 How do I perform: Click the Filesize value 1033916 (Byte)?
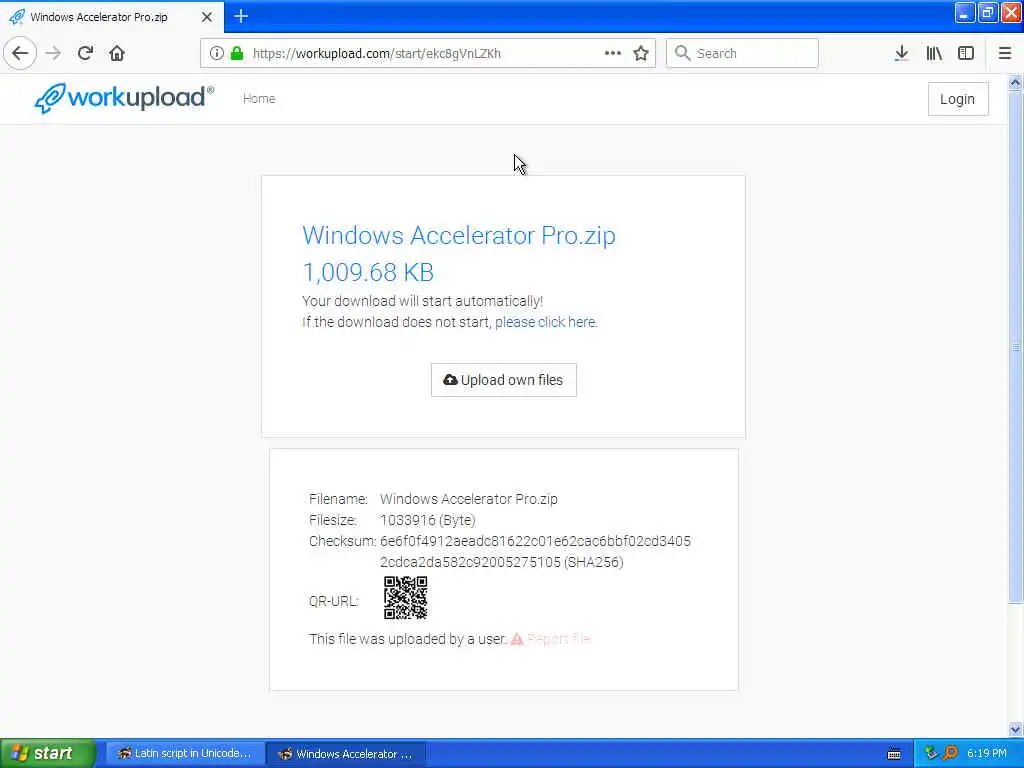coord(428,520)
